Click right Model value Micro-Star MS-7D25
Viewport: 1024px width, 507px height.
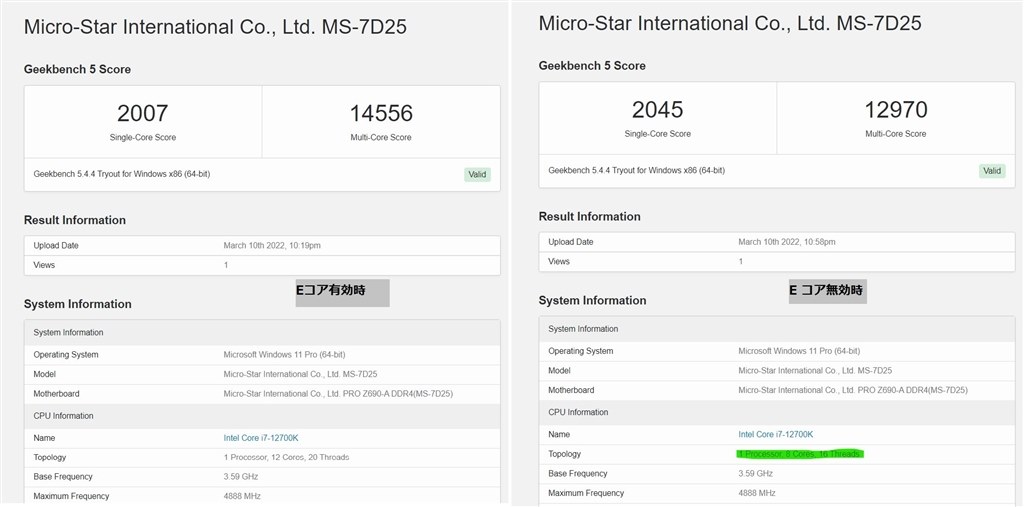(815, 370)
